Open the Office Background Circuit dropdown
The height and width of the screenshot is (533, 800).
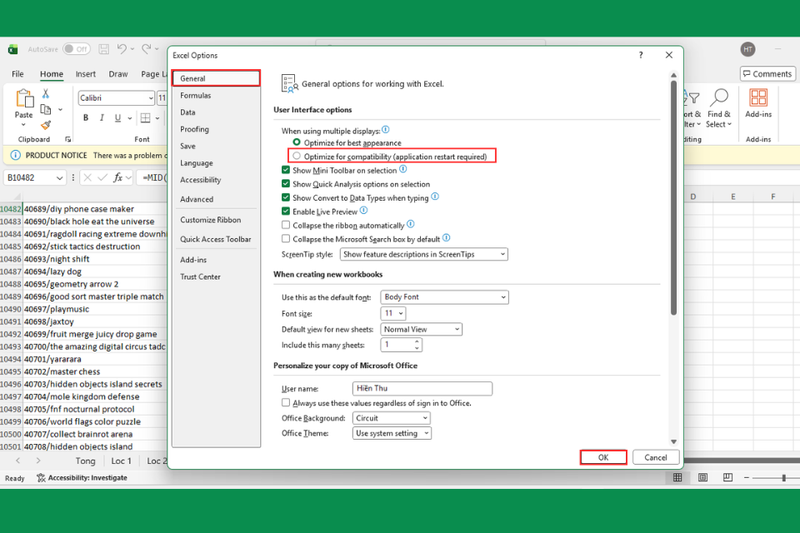(391, 418)
